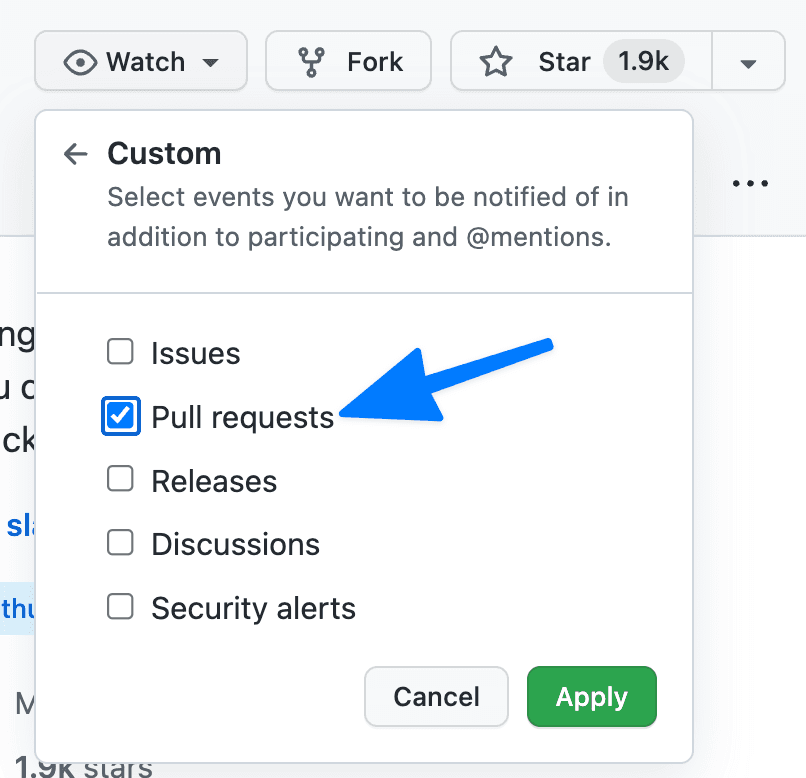
Task: Click the Star button label
Action: click(x=564, y=62)
